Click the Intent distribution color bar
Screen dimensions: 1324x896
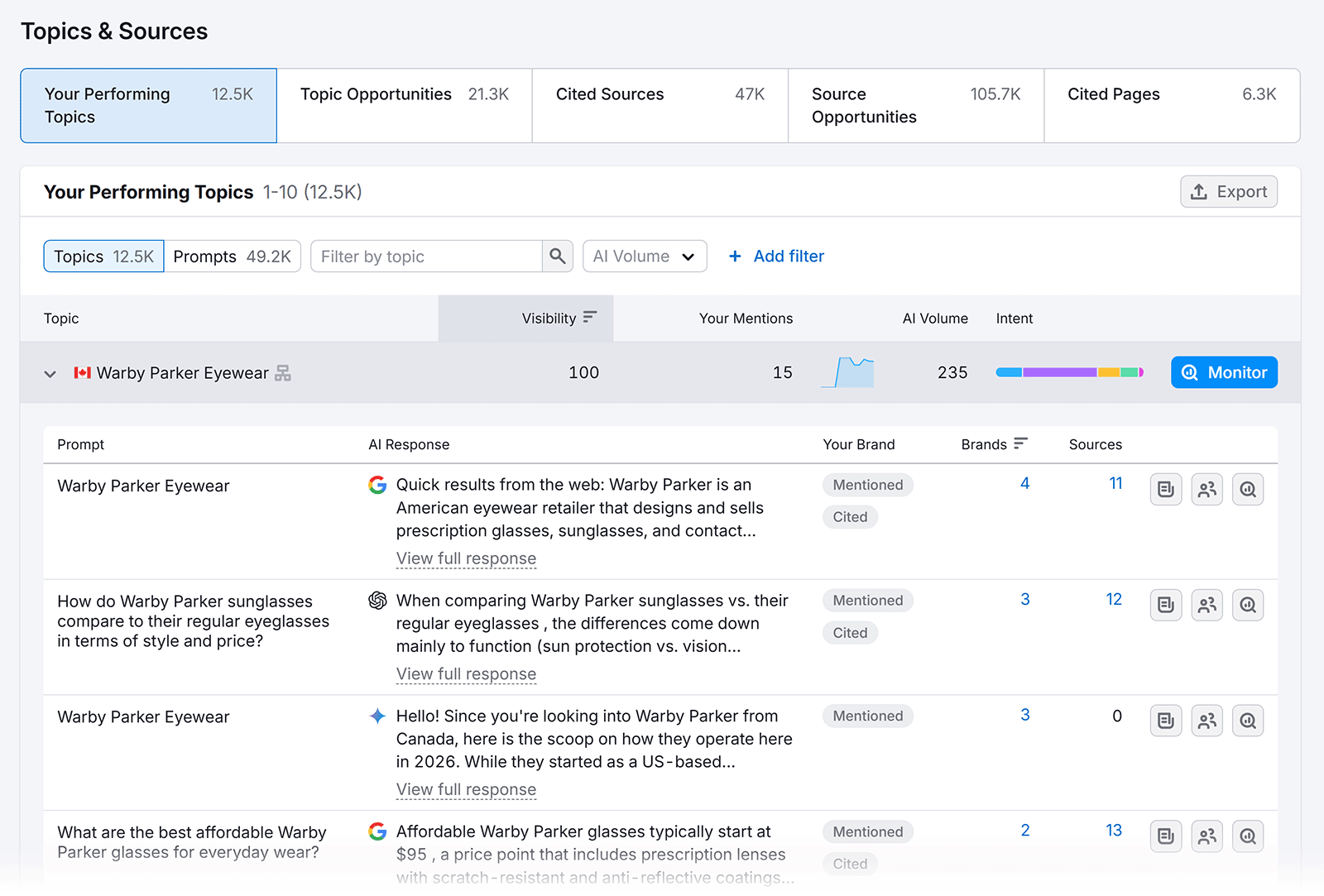pyautogui.click(x=1070, y=372)
